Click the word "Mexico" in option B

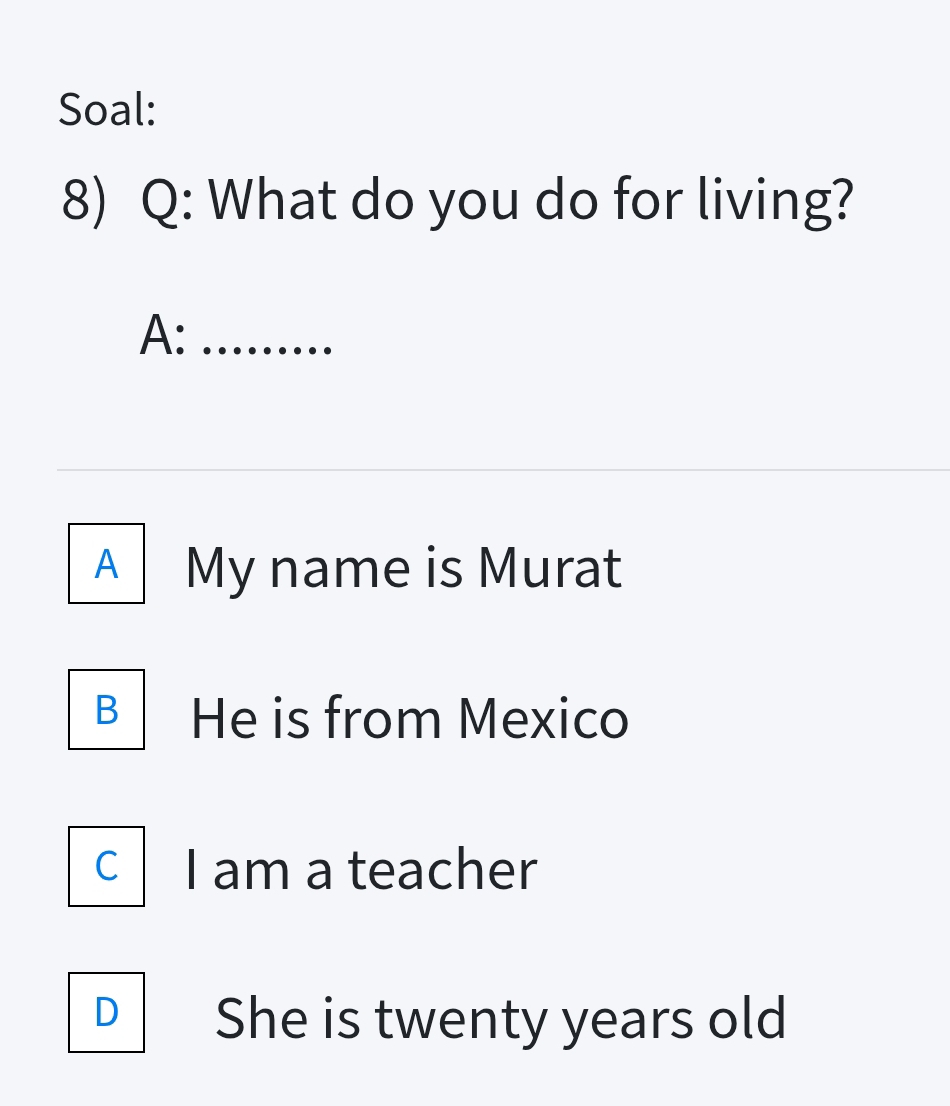coord(543,718)
